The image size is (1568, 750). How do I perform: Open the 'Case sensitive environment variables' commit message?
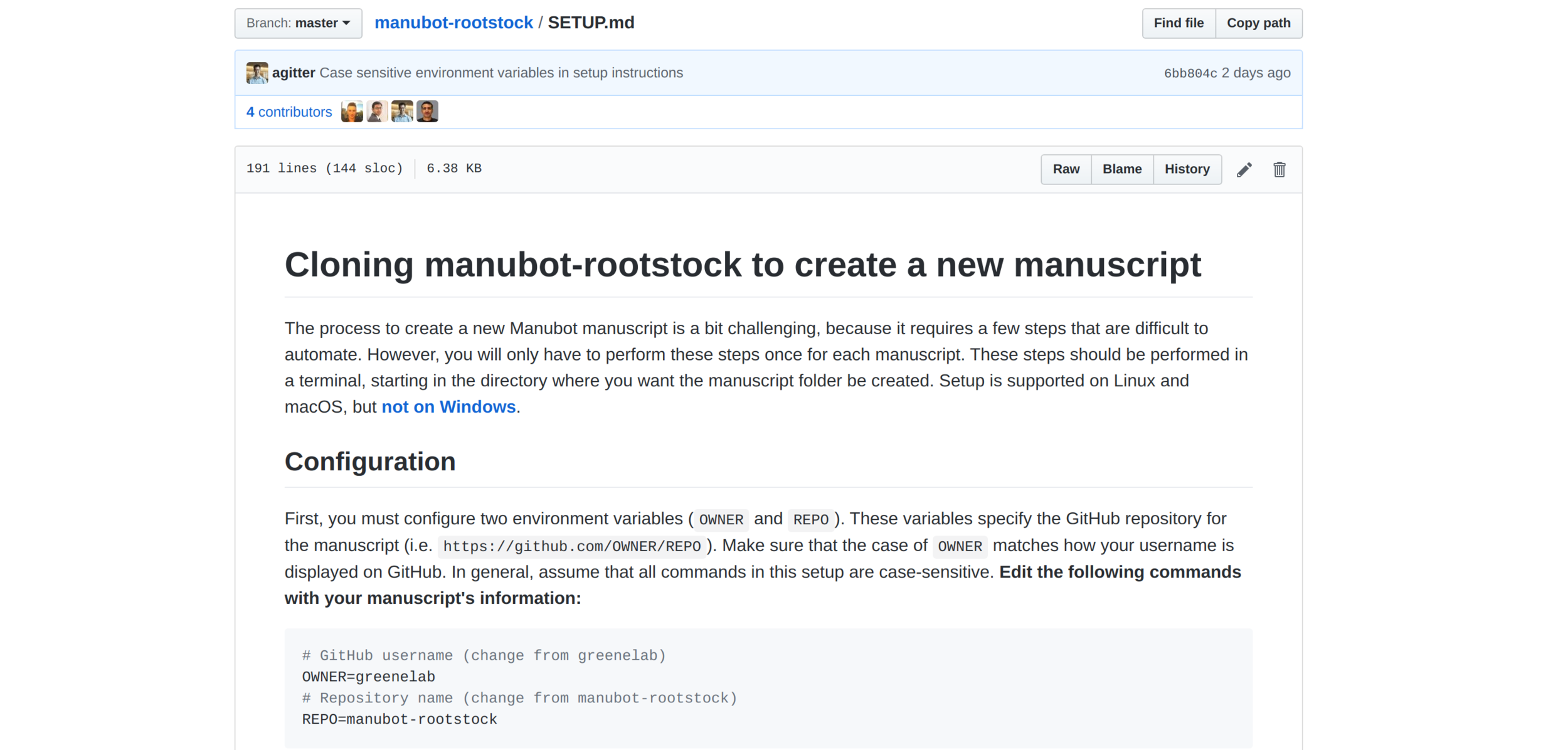[501, 73]
